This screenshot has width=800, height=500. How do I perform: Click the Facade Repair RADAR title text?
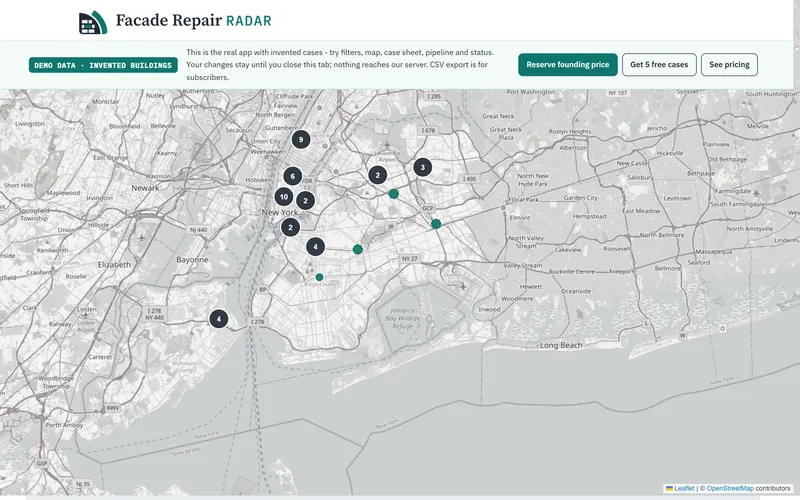coord(193,20)
